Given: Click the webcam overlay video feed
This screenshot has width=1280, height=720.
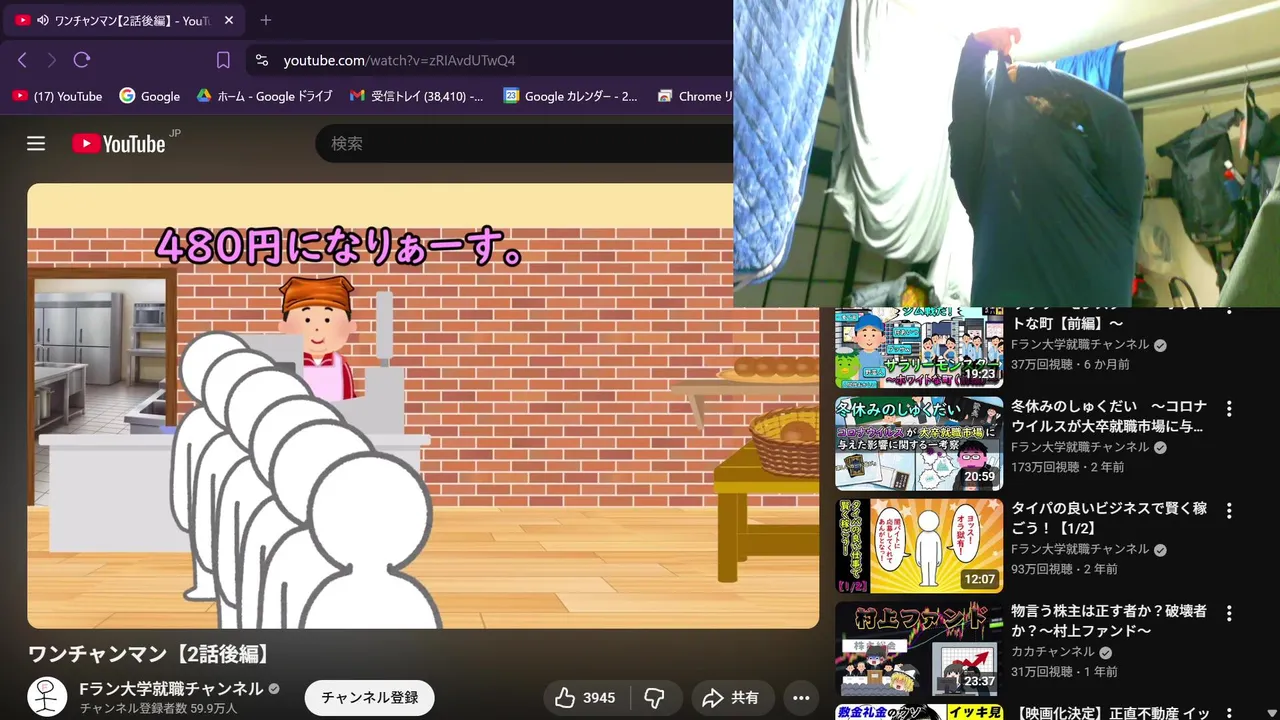Looking at the screenshot, I should tap(1007, 153).
